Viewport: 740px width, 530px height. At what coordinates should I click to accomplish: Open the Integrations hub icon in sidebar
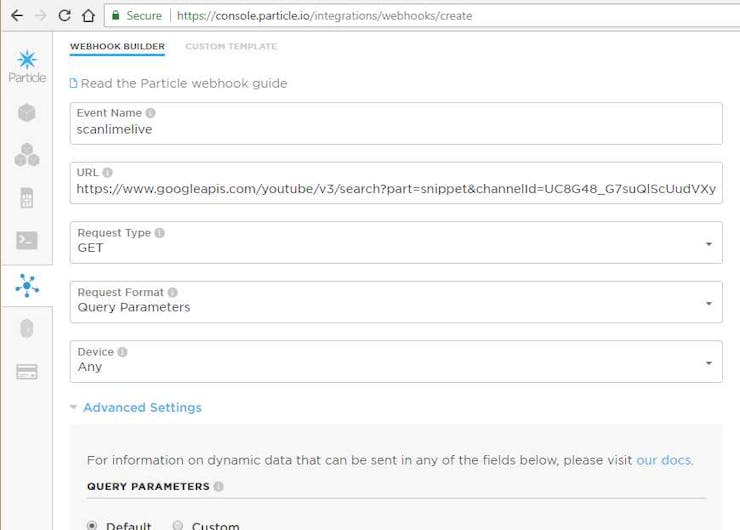coord(27,286)
